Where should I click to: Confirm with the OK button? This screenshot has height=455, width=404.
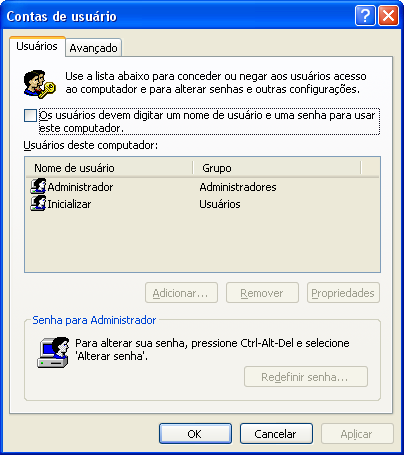195,433
